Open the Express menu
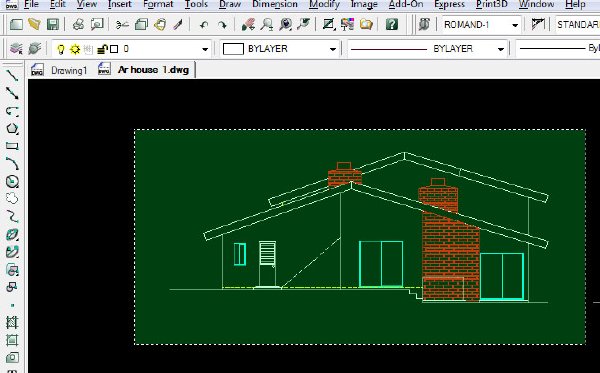Image resolution: width=600 pixels, height=373 pixels. point(449,5)
